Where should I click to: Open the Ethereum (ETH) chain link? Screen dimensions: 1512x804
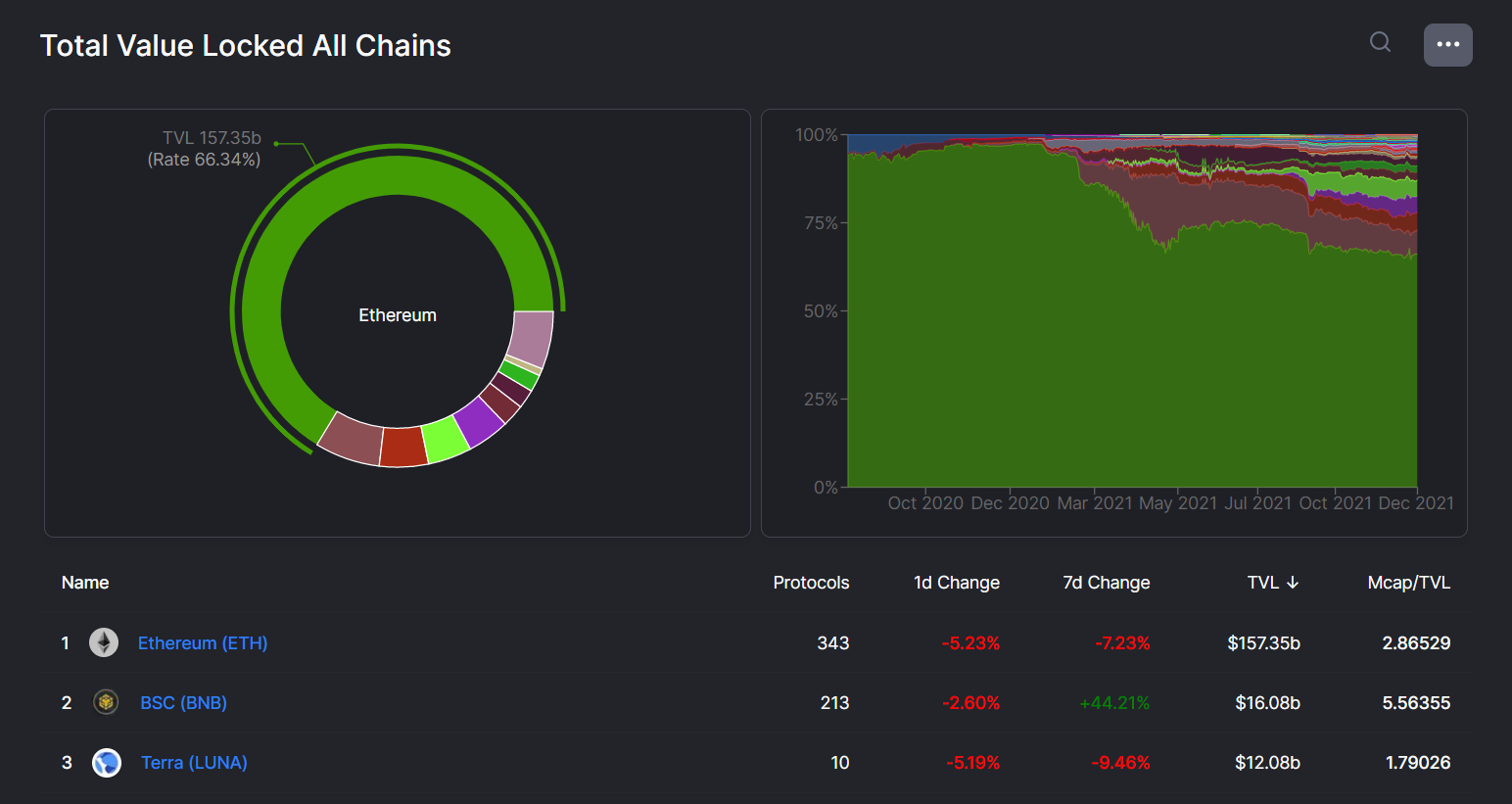(203, 643)
